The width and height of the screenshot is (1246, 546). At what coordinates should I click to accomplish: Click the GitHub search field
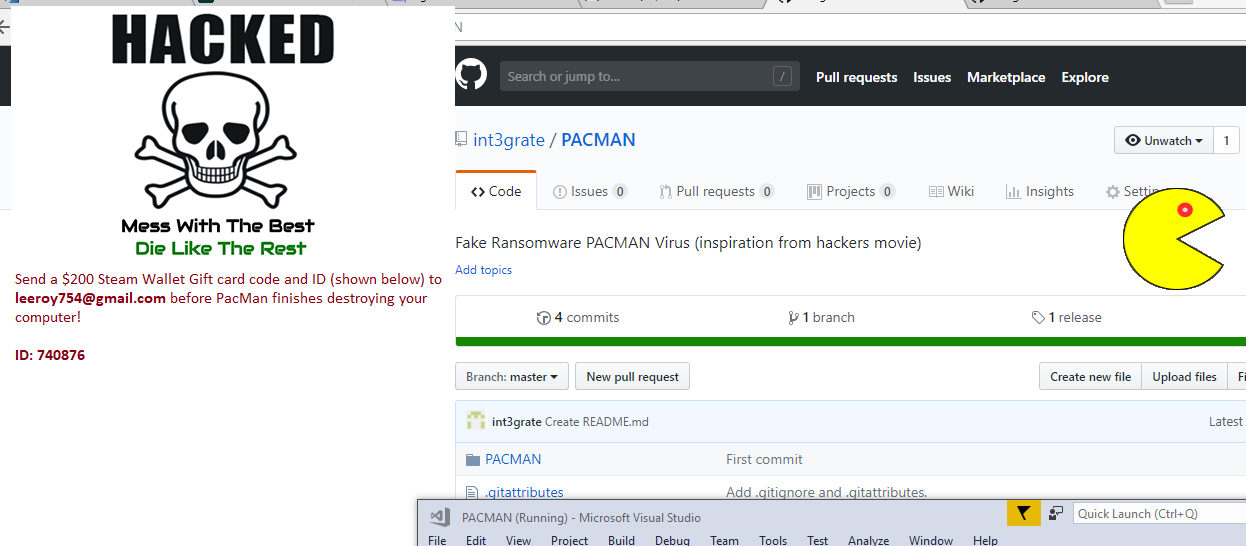click(x=650, y=76)
